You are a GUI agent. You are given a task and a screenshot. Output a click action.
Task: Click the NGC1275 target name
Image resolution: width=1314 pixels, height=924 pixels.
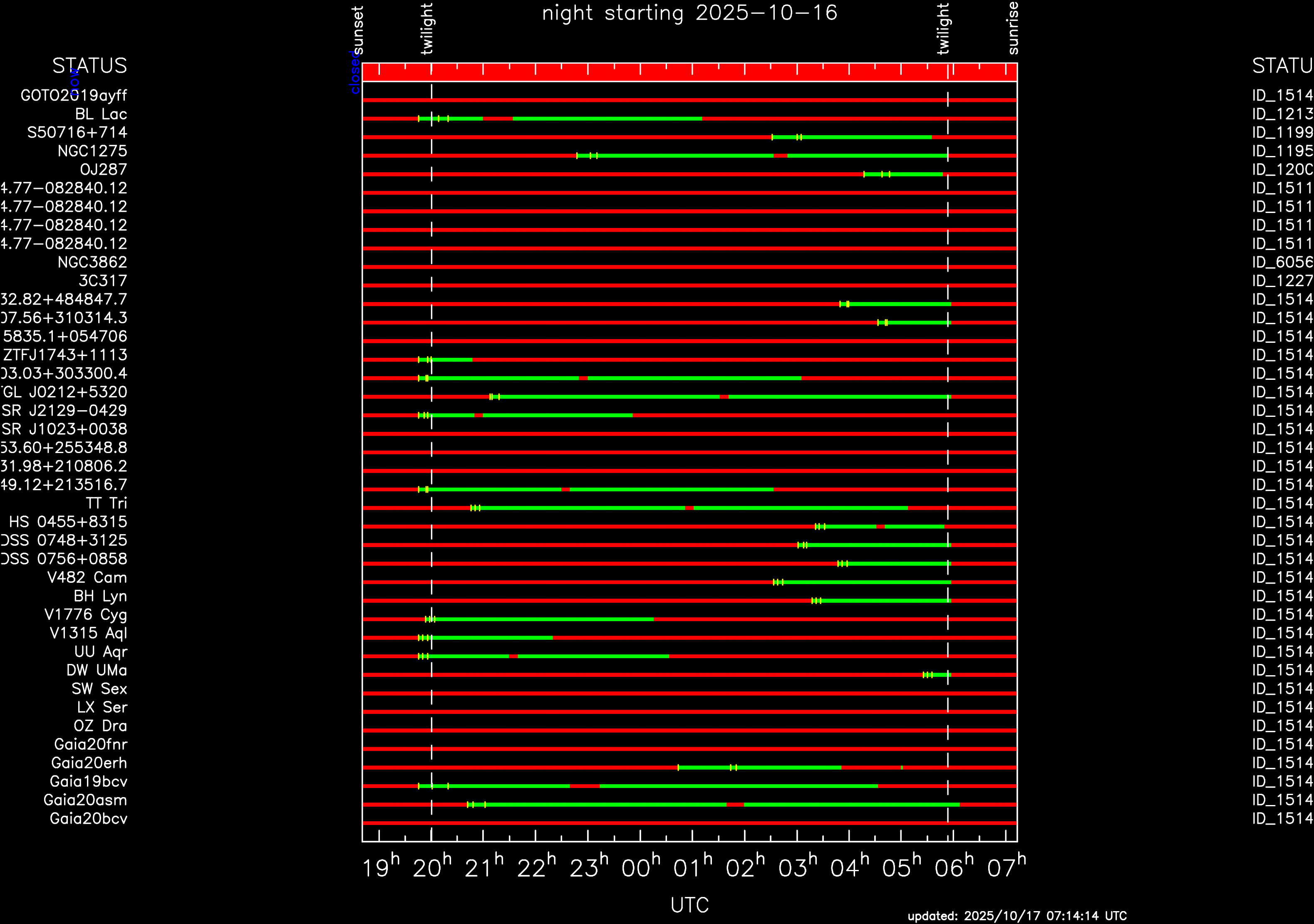(x=92, y=151)
